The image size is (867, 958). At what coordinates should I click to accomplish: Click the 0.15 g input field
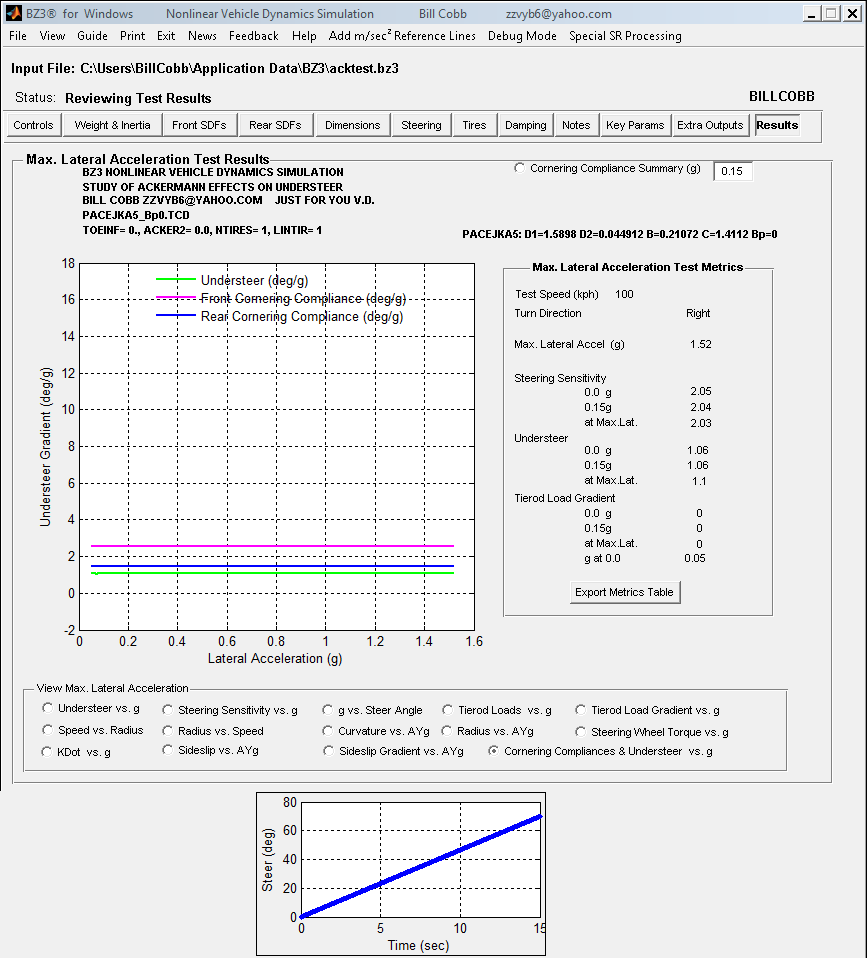733,171
